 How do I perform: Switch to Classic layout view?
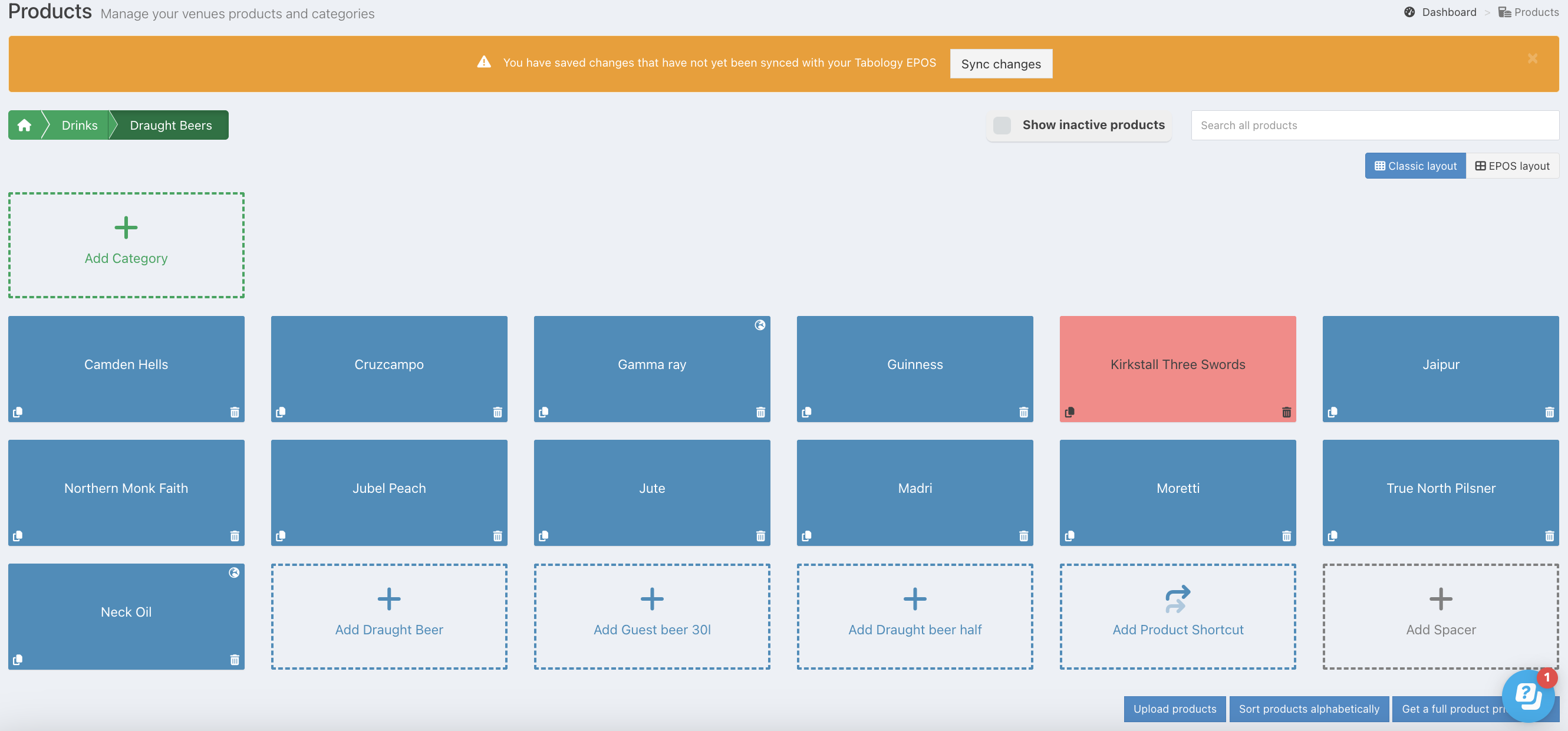tap(1415, 166)
